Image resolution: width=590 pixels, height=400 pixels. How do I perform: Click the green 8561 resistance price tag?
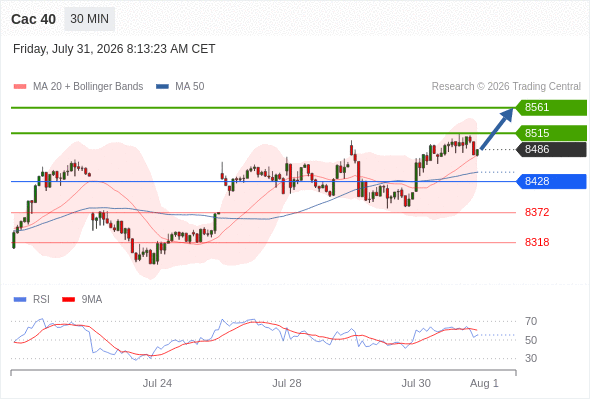(551, 108)
